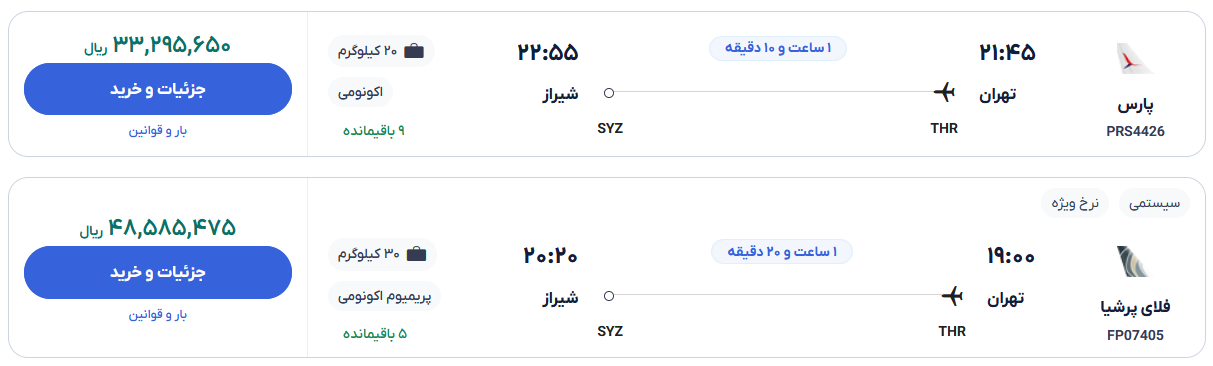
Task: Click airplane icon on Pars flight route
Action: pyautogui.click(x=945, y=93)
